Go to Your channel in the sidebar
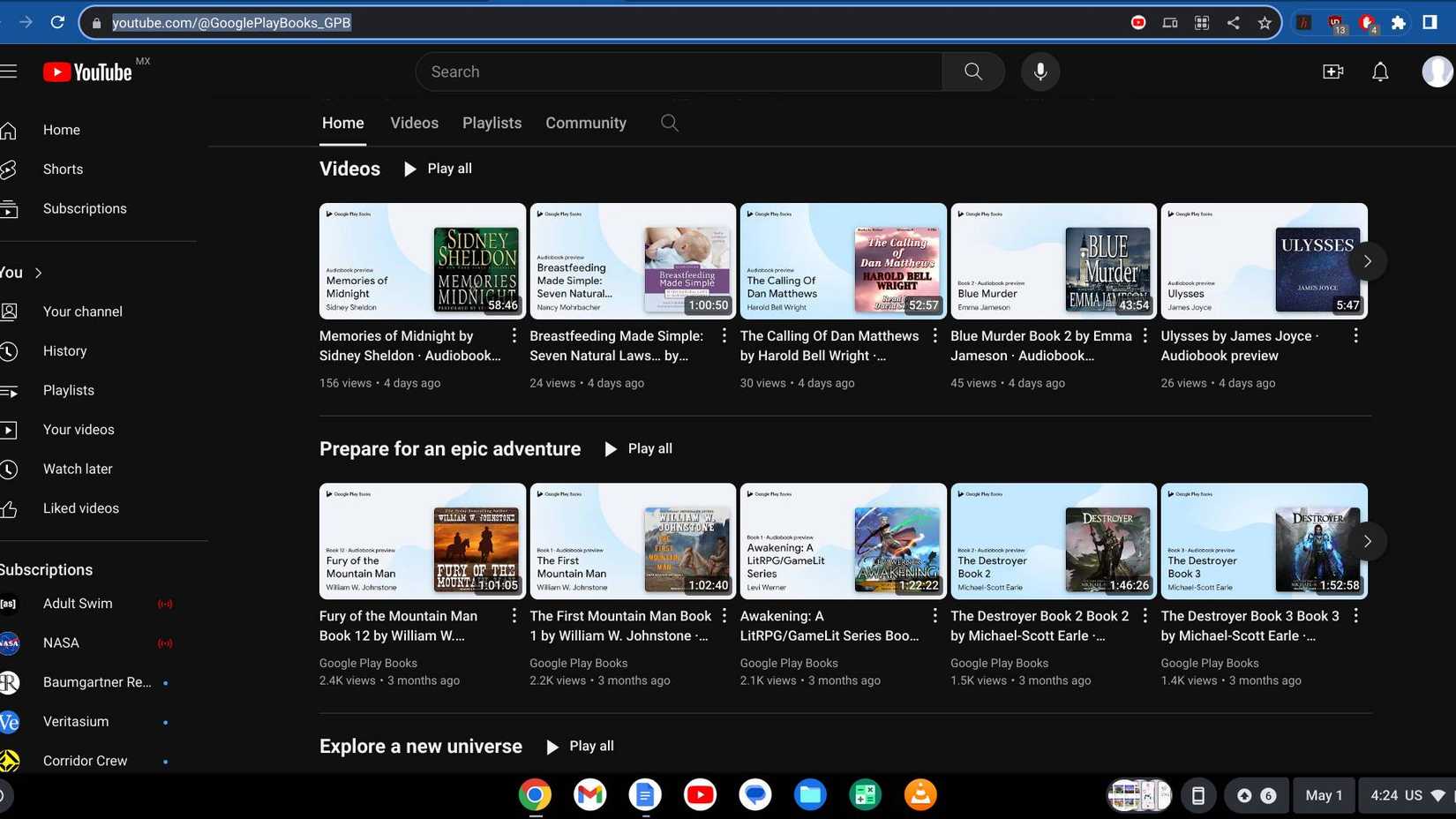This screenshot has height=819, width=1456. (82, 311)
